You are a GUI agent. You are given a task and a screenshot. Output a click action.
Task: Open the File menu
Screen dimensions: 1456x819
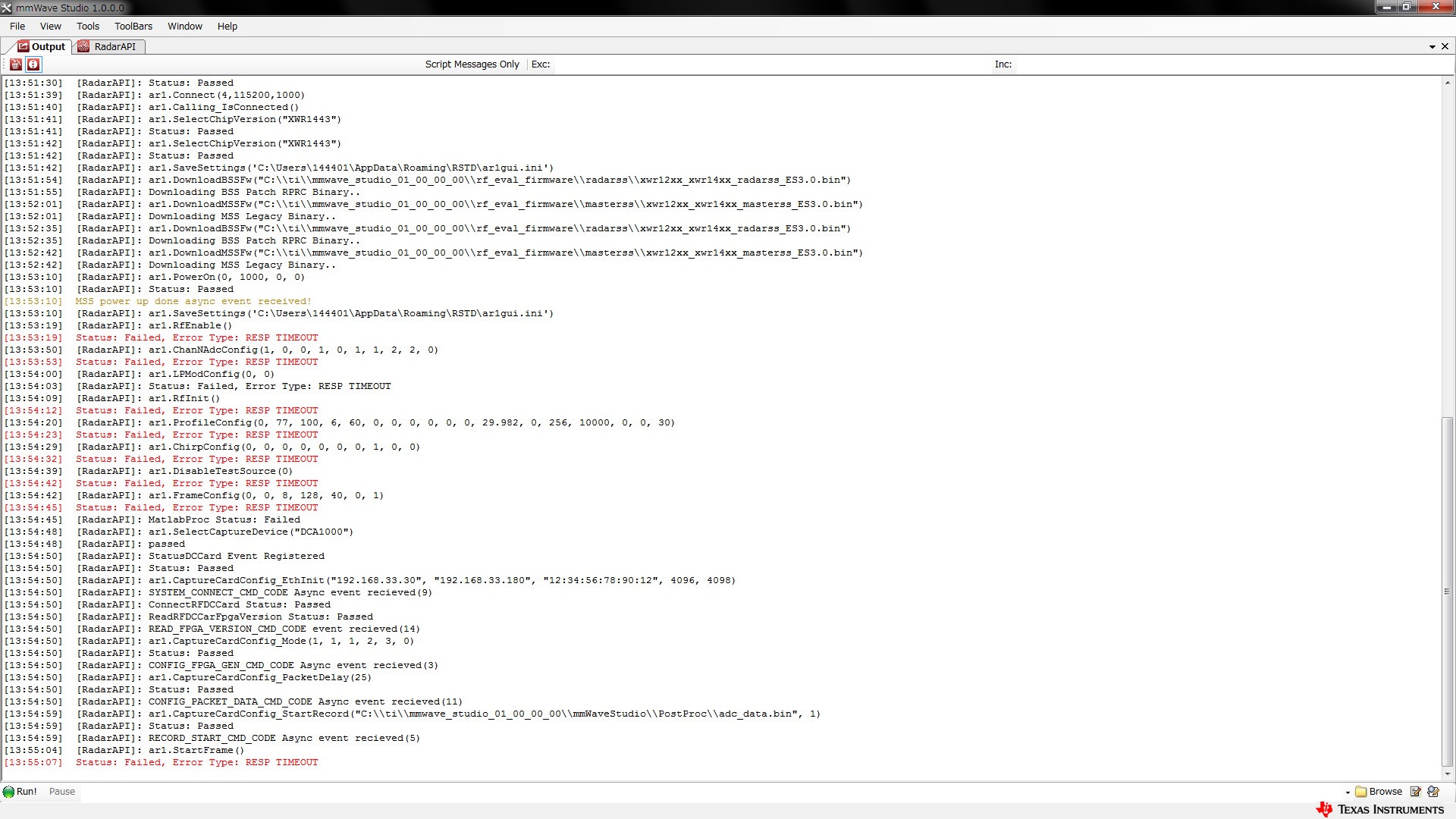tap(17, 26)
